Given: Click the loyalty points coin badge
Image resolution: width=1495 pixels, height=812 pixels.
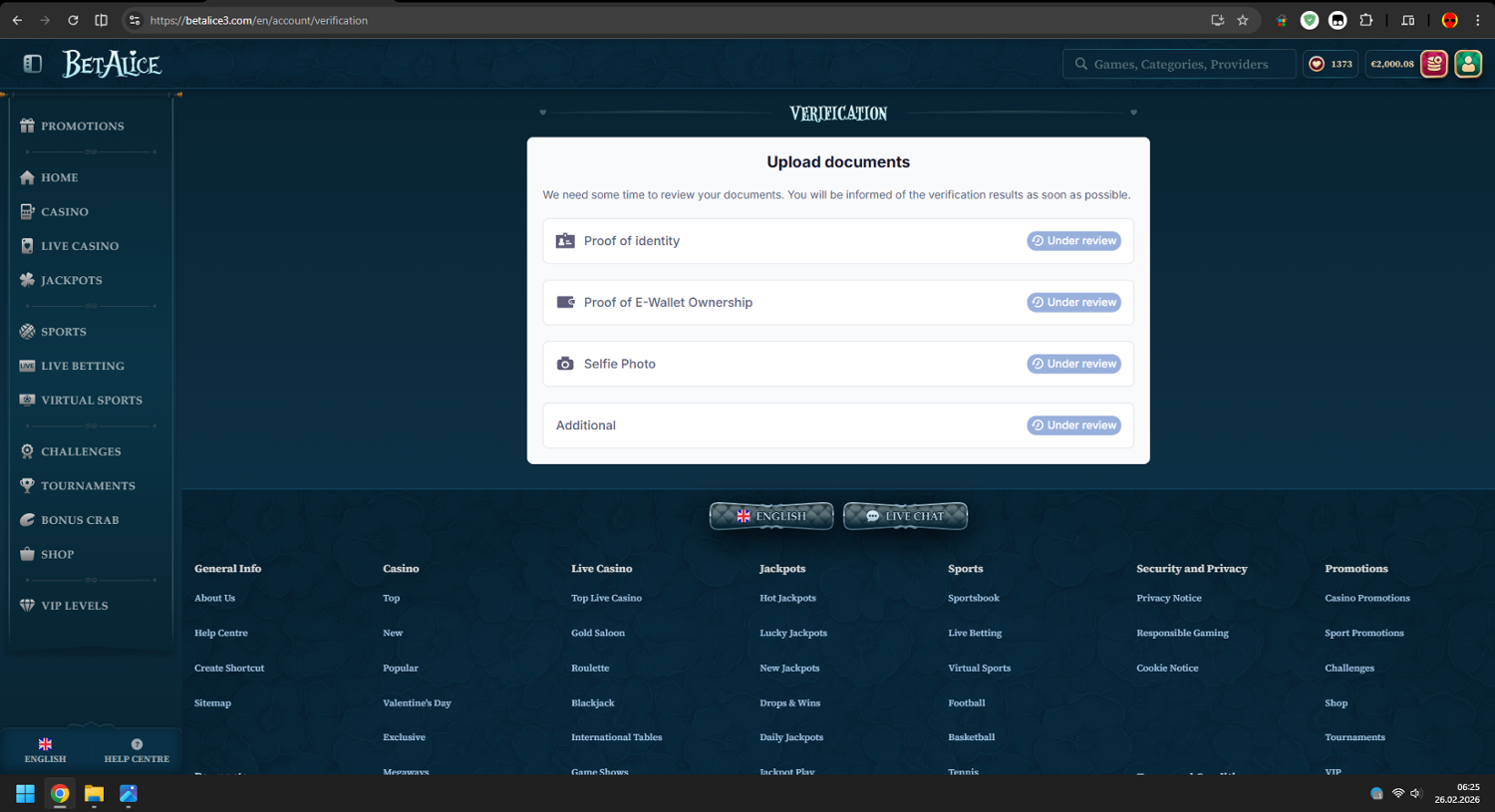Looking at the screenshot, I should pos(1330,64).
